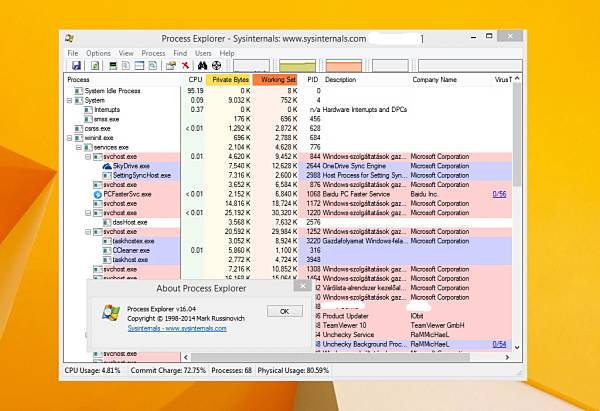Open the View menu
The image size is (600, 411).
tap(126, 53)
